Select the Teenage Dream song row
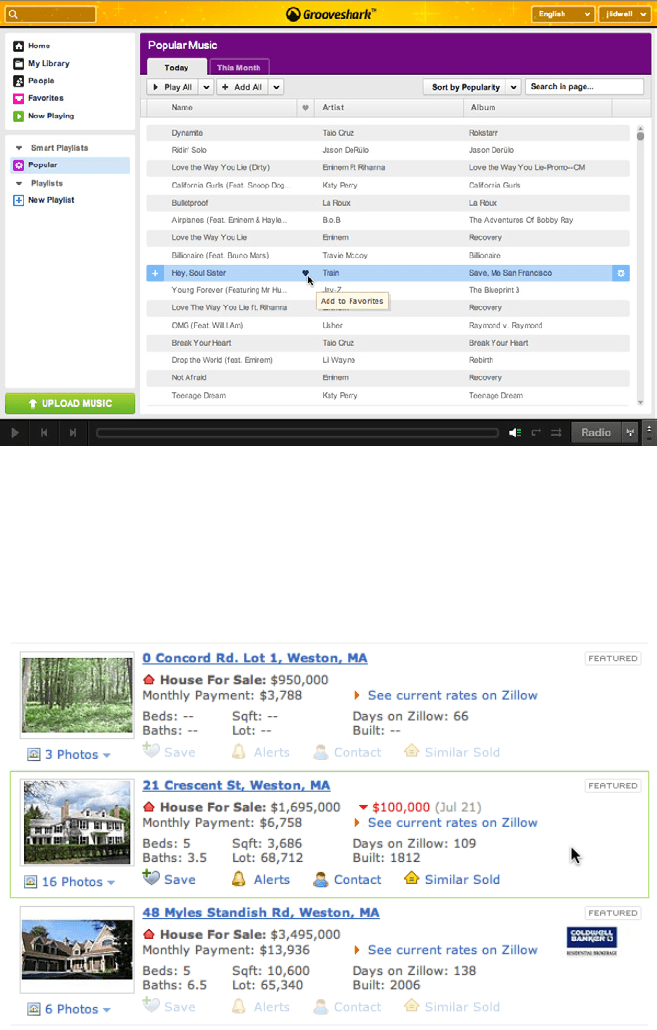This screenshot has width=657, height=1030. tap(388, 395)
